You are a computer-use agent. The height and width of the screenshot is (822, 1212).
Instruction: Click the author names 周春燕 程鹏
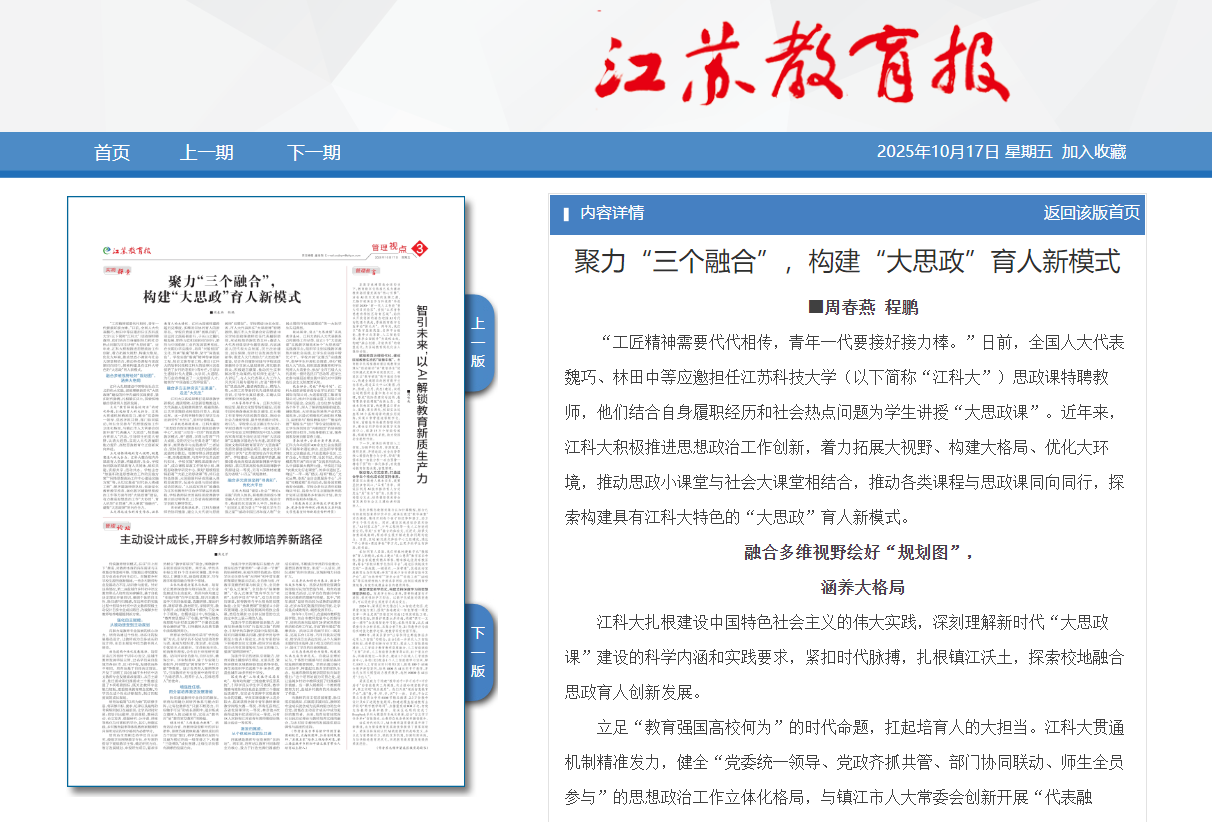[x=862, y=307]
